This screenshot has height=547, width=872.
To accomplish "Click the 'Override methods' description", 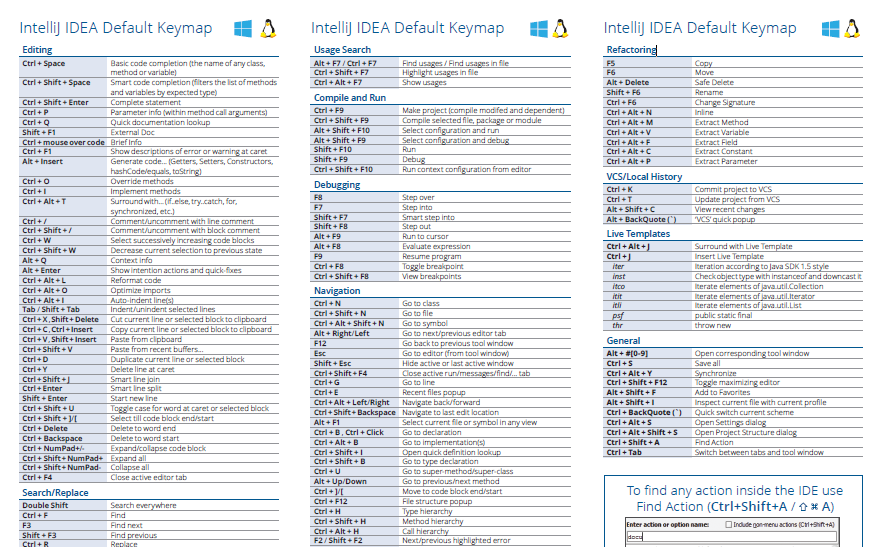I will pyautogui.click(x=142, y=181).
